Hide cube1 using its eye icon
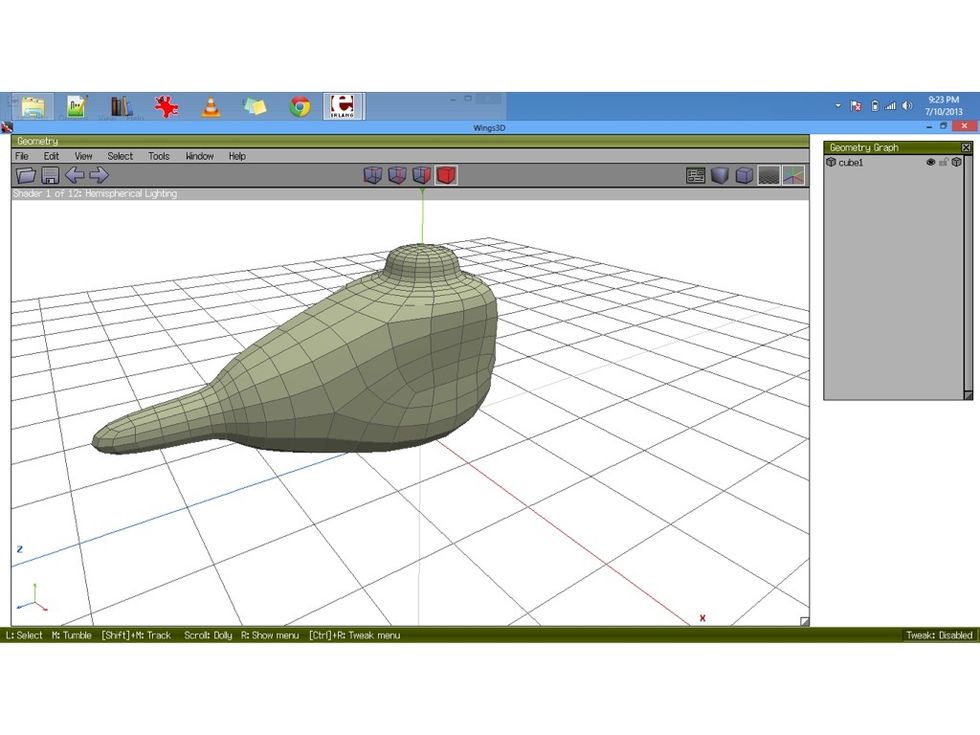The image size is (980, 735). click(x=931, y=162)
